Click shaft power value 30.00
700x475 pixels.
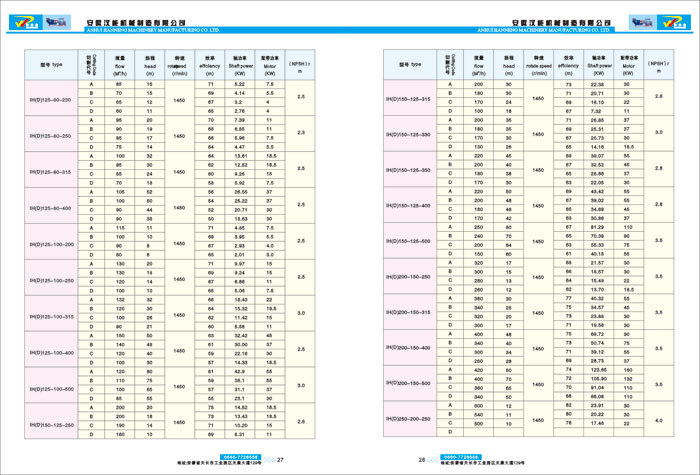(241, 345)
